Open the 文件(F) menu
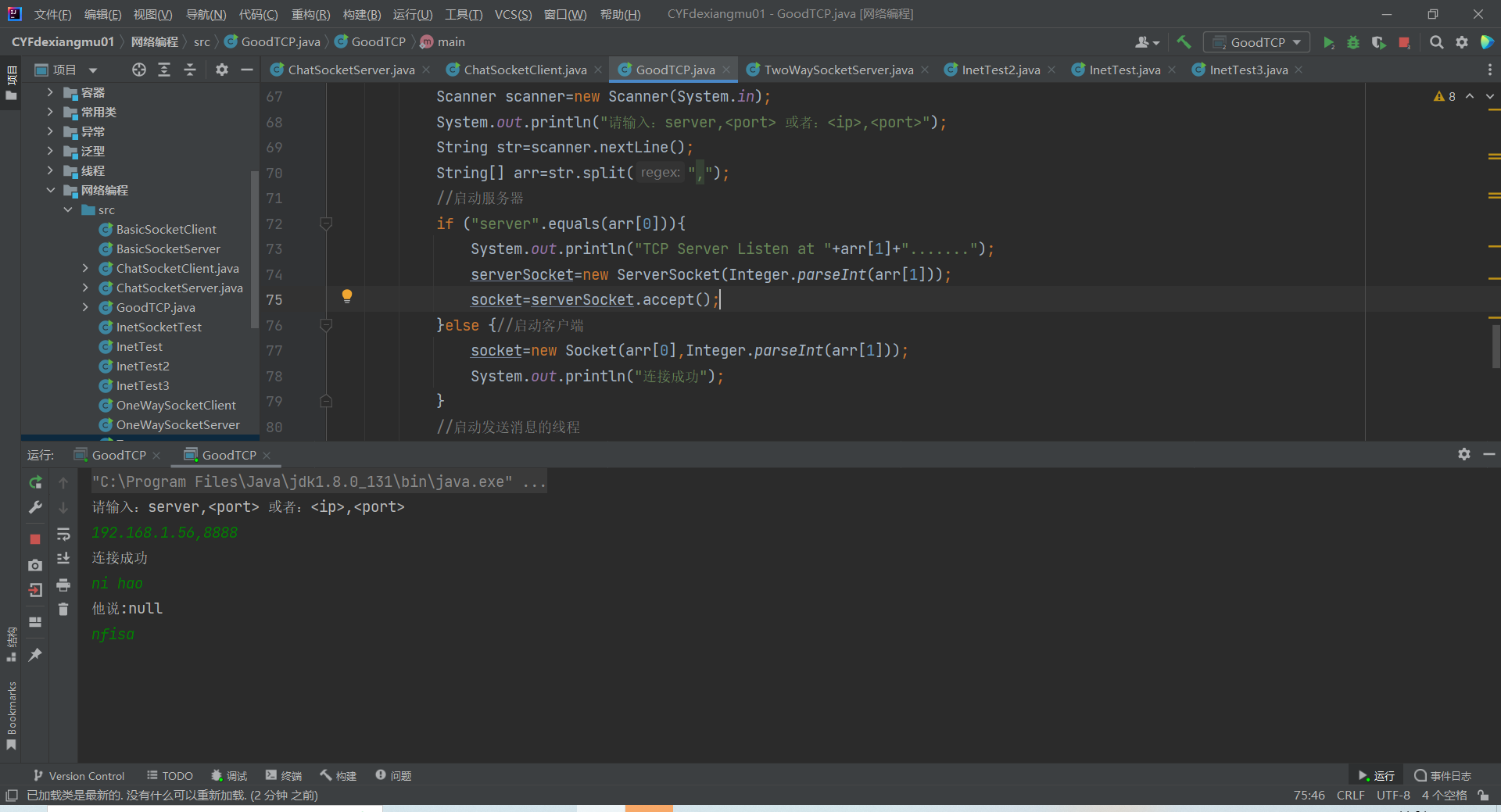The image size is (1501, 812). pos(52,14)
